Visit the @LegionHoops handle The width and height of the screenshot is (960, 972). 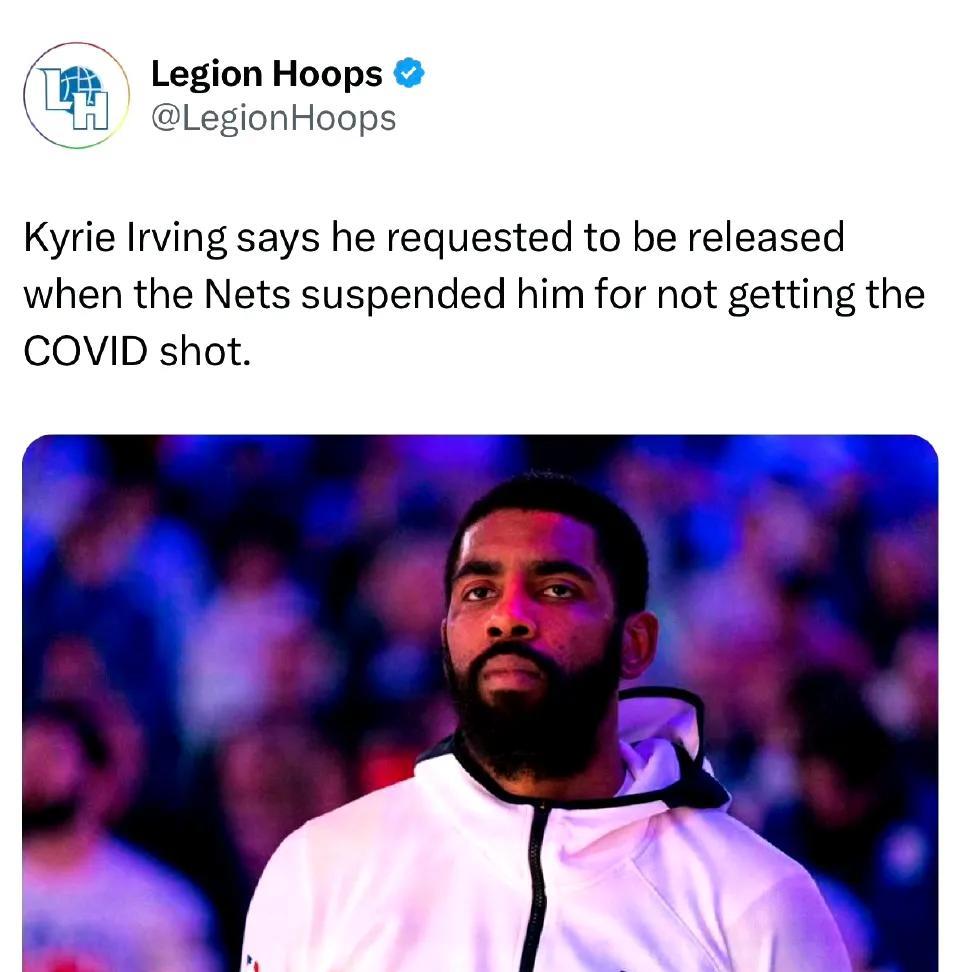[273, 118]
